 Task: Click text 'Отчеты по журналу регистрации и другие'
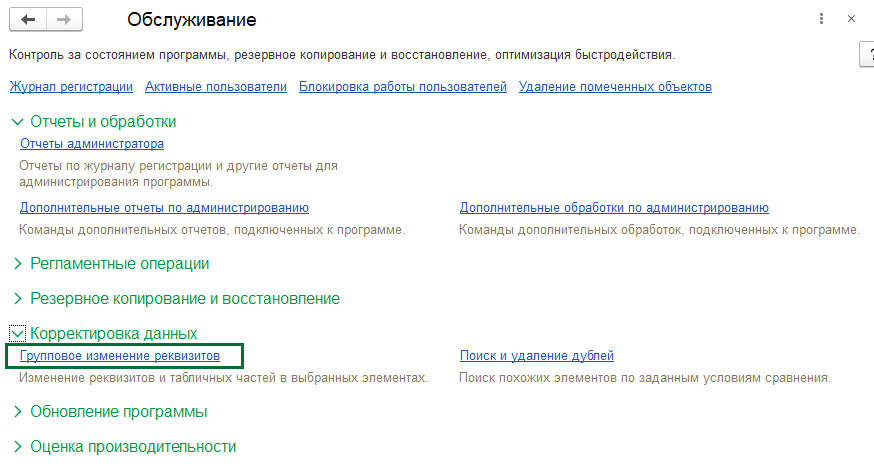tap(178, 174)
